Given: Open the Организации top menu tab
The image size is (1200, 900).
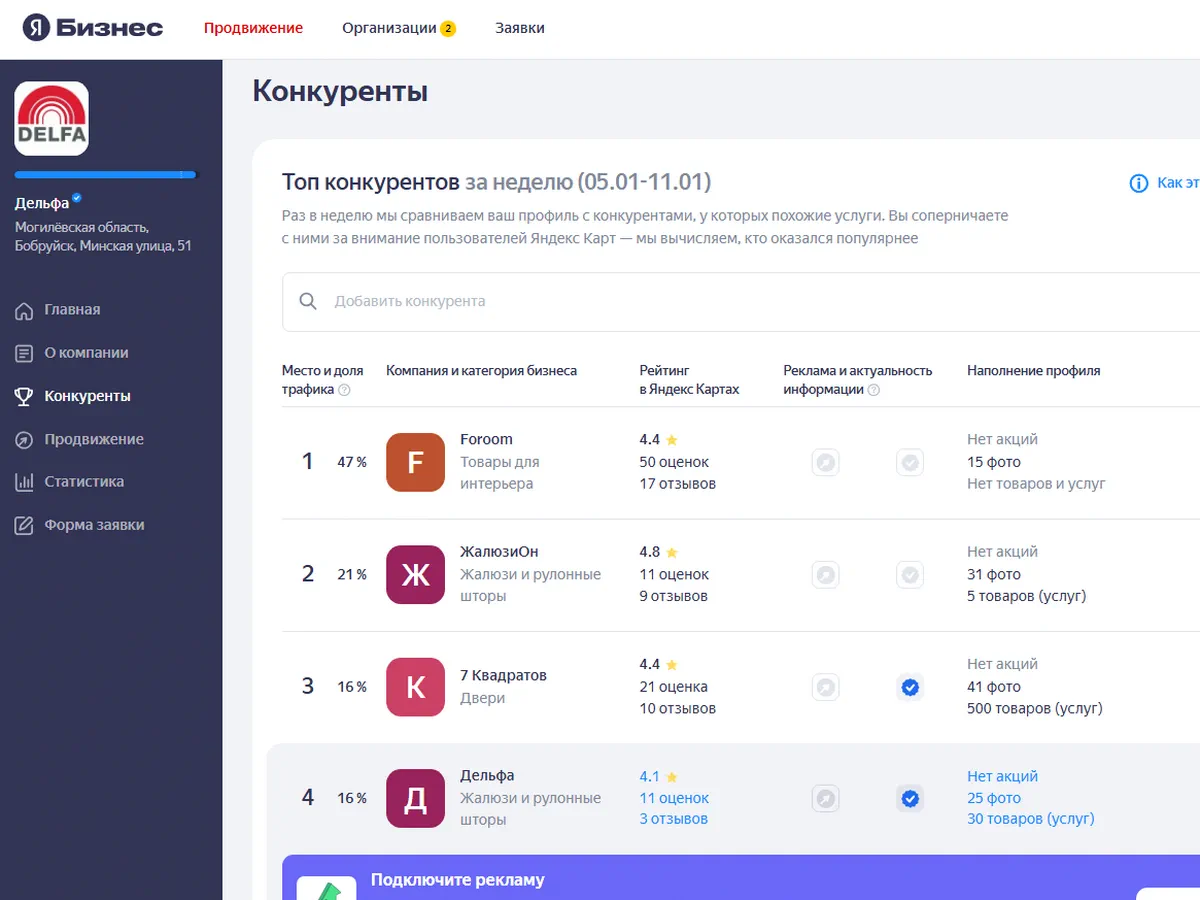Looking at the screenshot, I should tap(389, 28).
